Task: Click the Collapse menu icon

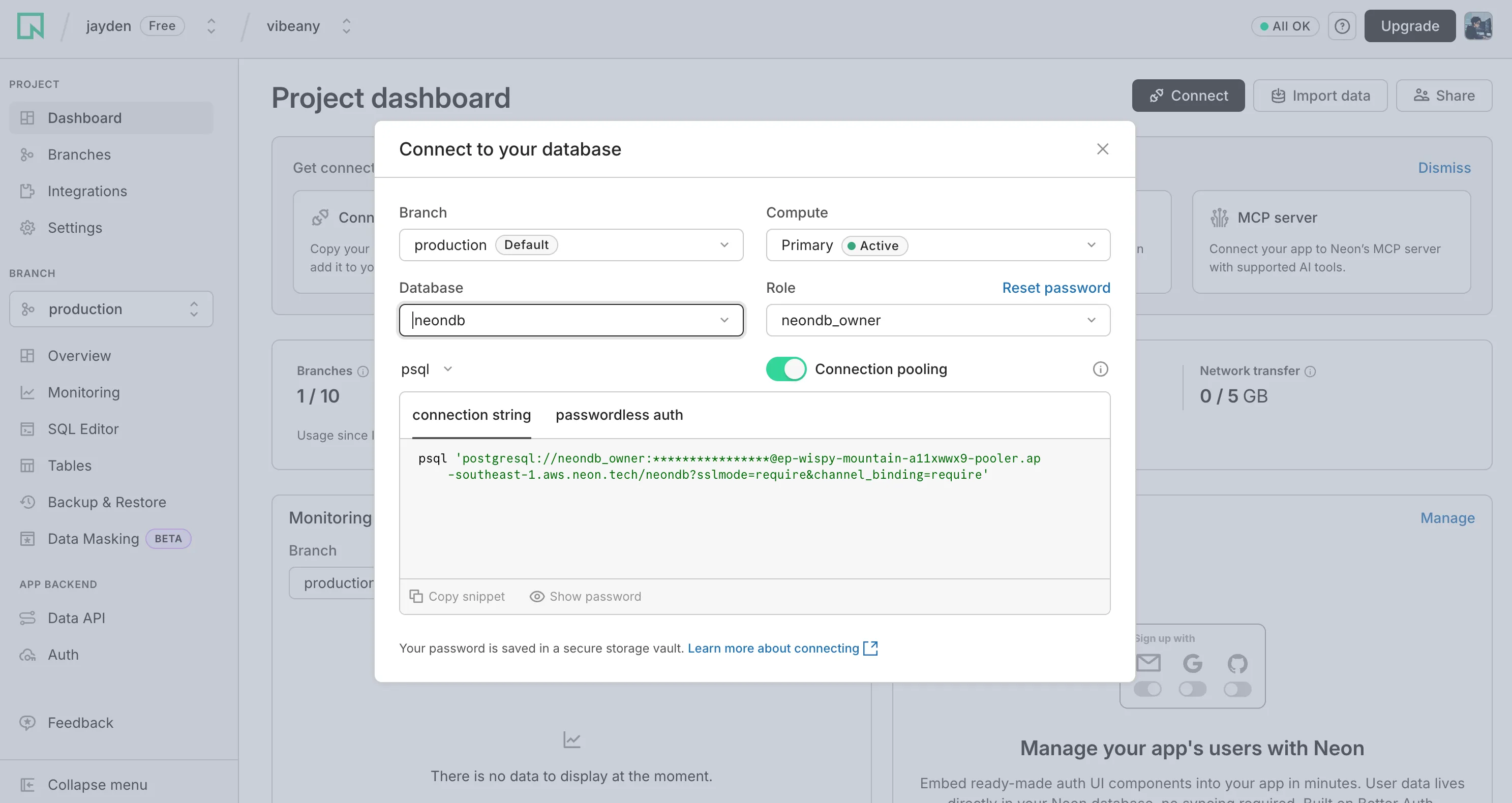Action: click(x=27, y=784)
